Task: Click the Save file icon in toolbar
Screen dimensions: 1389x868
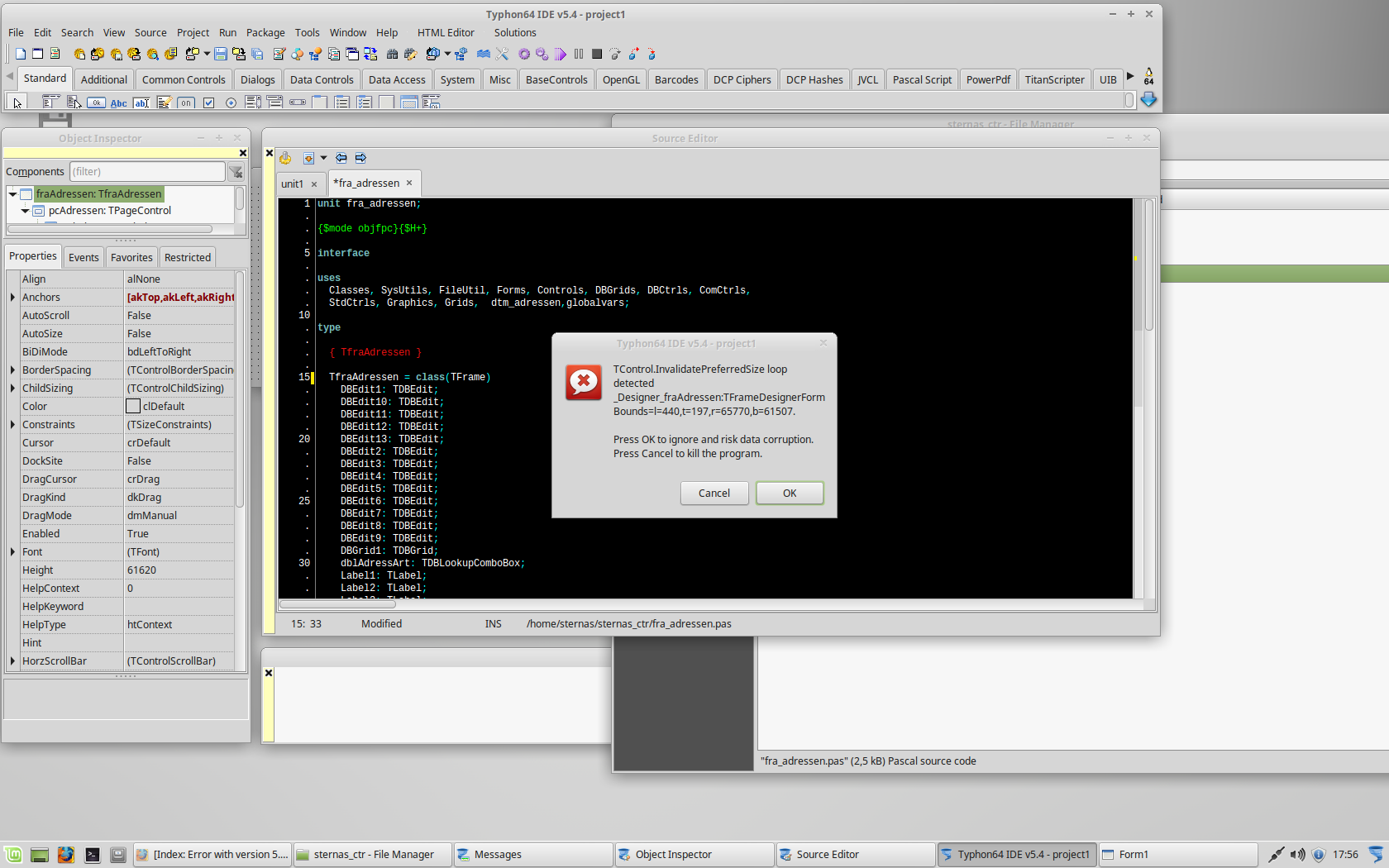Action: [221, 54]
